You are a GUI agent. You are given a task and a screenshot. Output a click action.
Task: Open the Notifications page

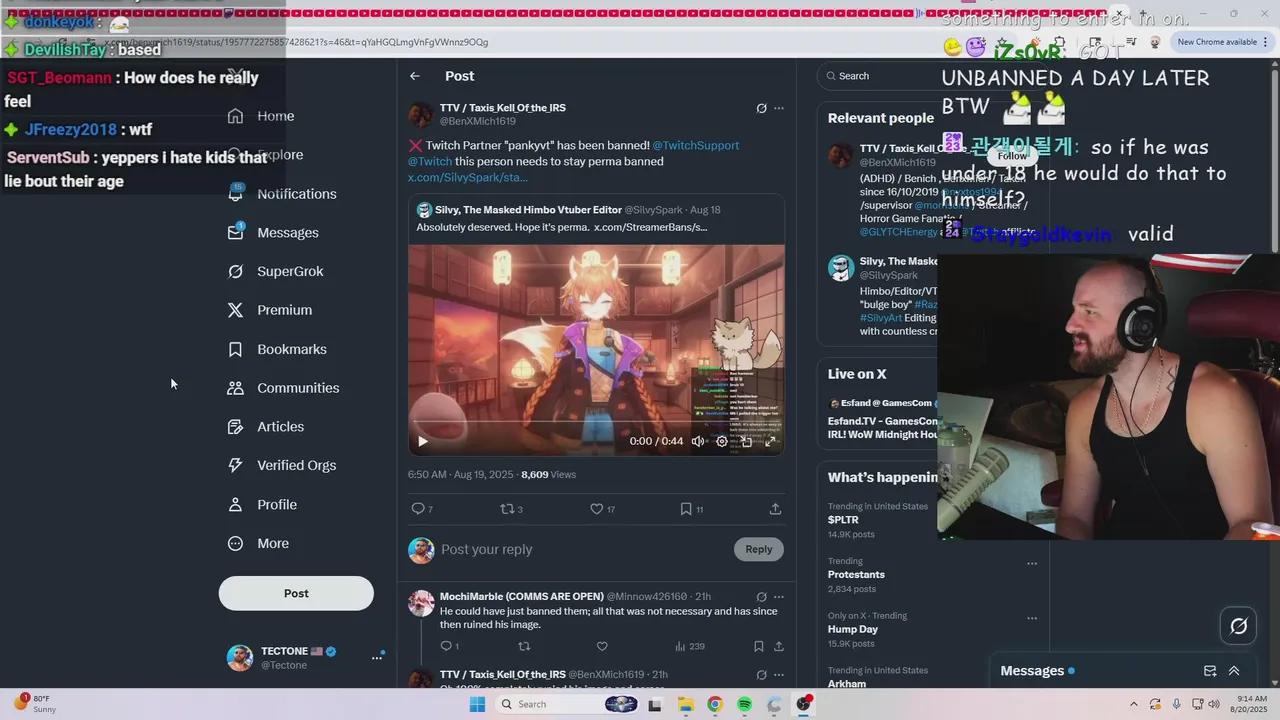pos(282,194)
